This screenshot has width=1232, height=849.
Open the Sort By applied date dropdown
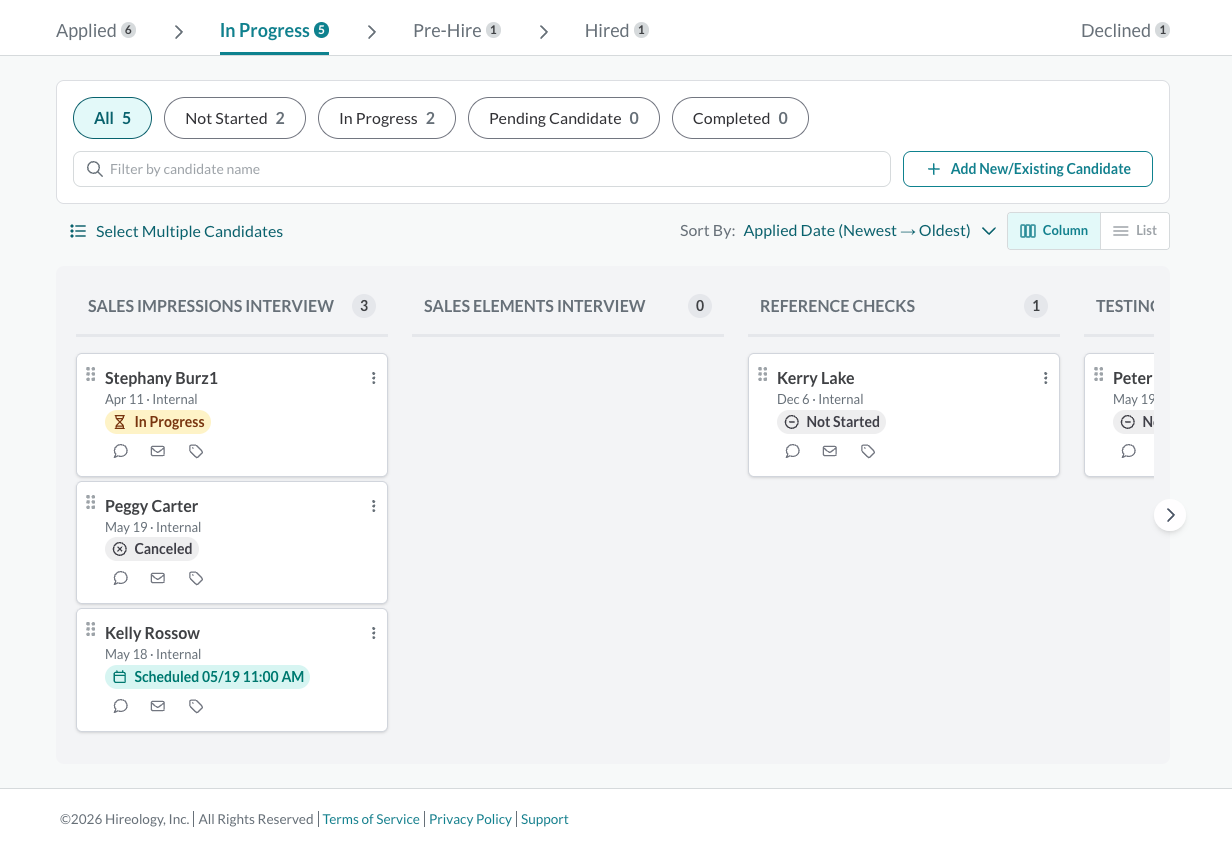click(870, 231)
